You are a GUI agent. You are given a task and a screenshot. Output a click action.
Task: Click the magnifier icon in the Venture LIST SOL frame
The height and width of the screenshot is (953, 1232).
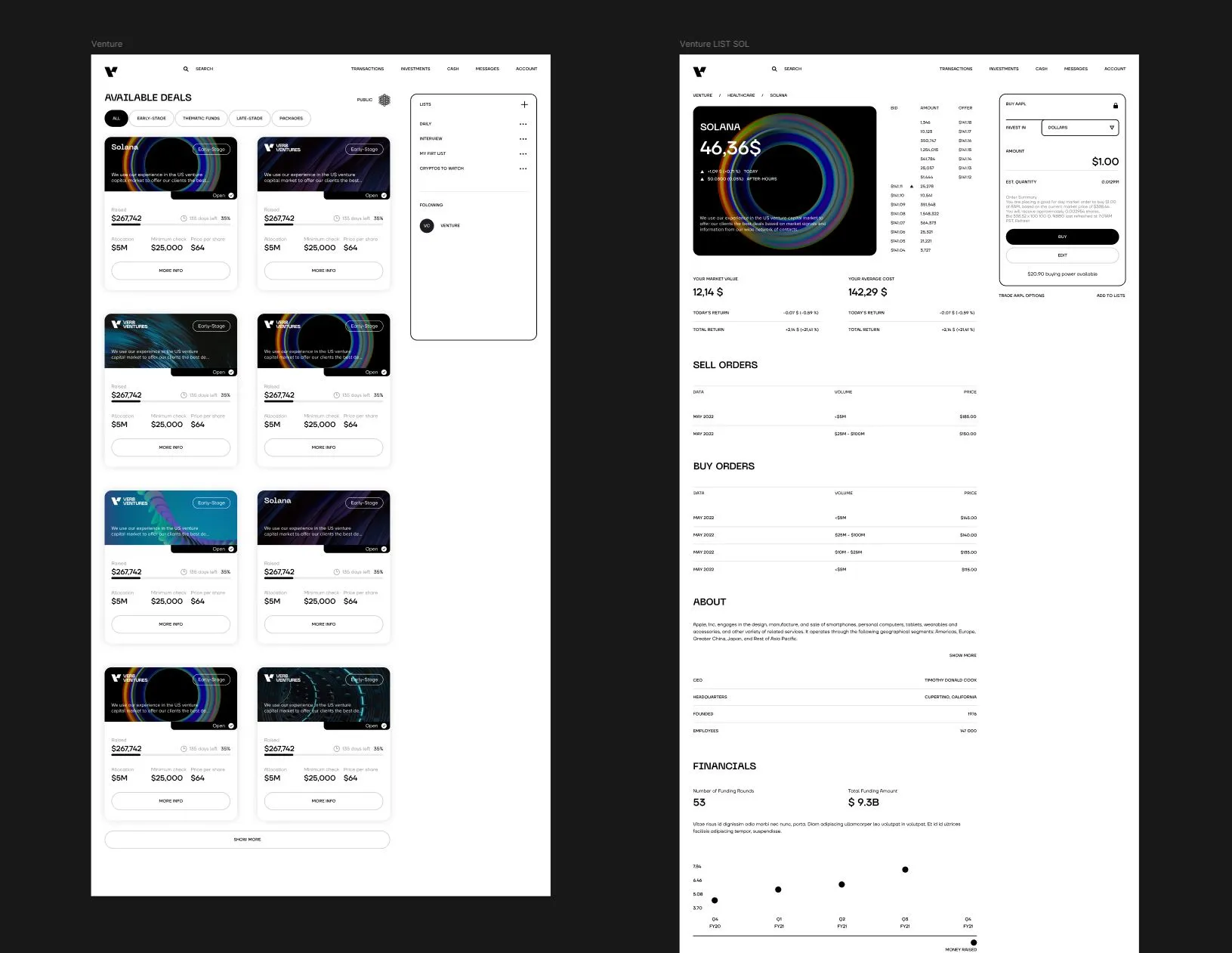click(x=774, y=69)
